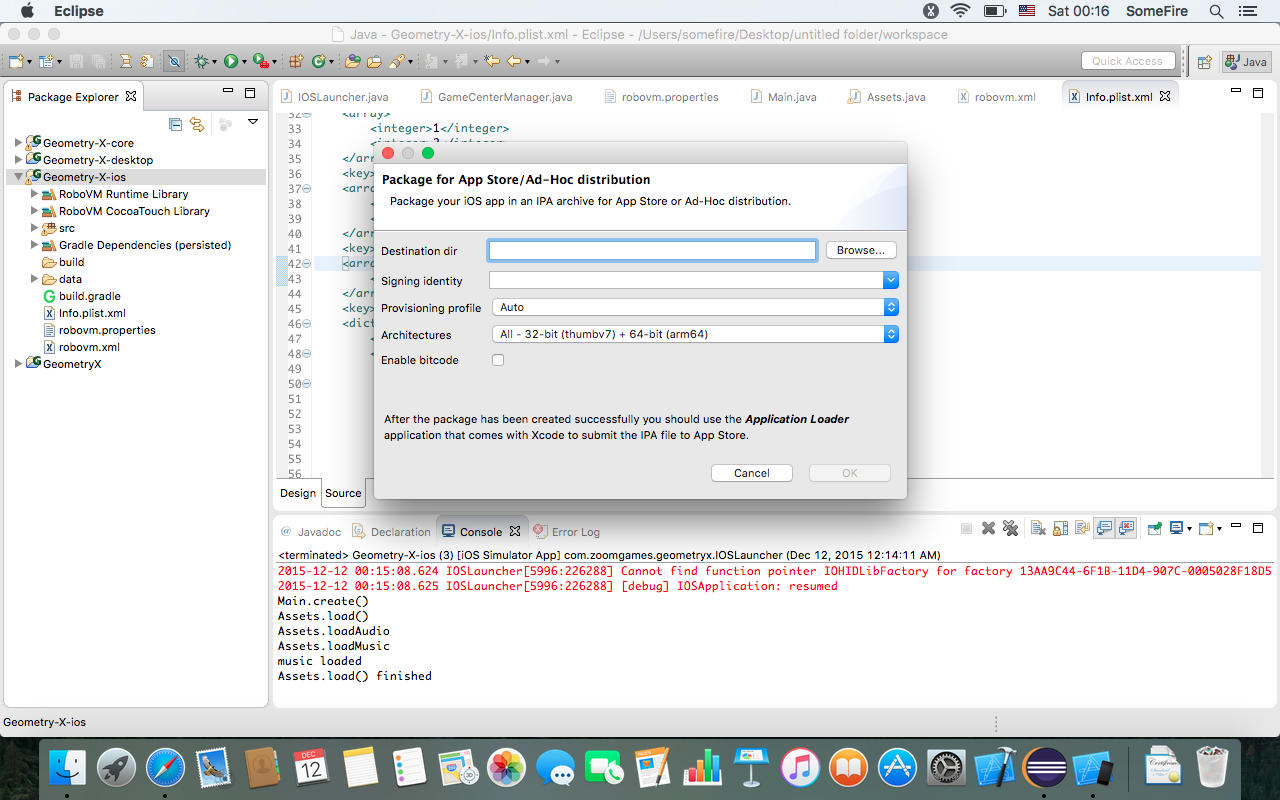
Task: Open Launchpad from the Dock
Action: click(x=117, y=767)
